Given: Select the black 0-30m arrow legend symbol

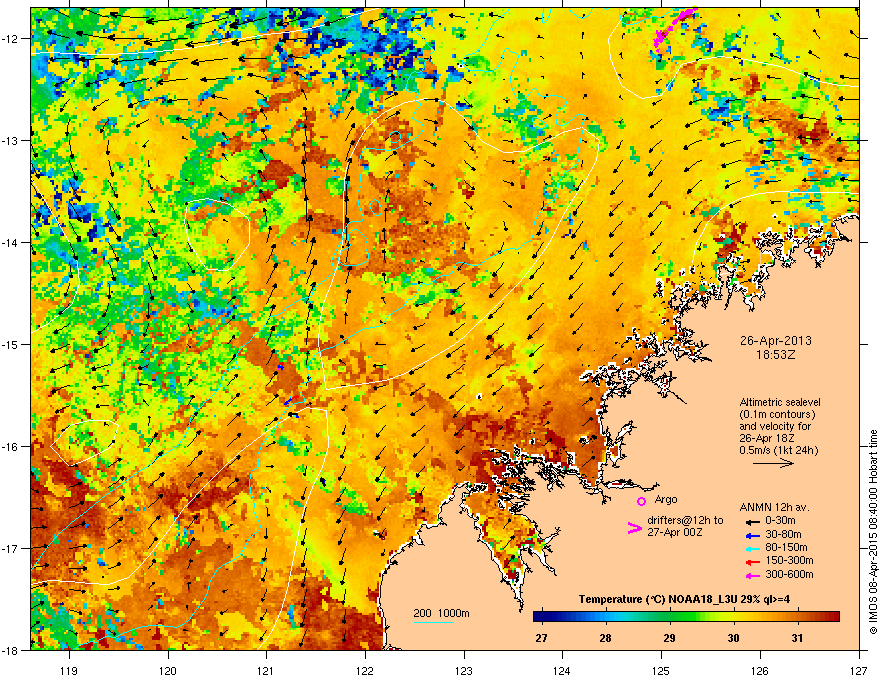Looking at the screenshot, I should coord(751,521).
